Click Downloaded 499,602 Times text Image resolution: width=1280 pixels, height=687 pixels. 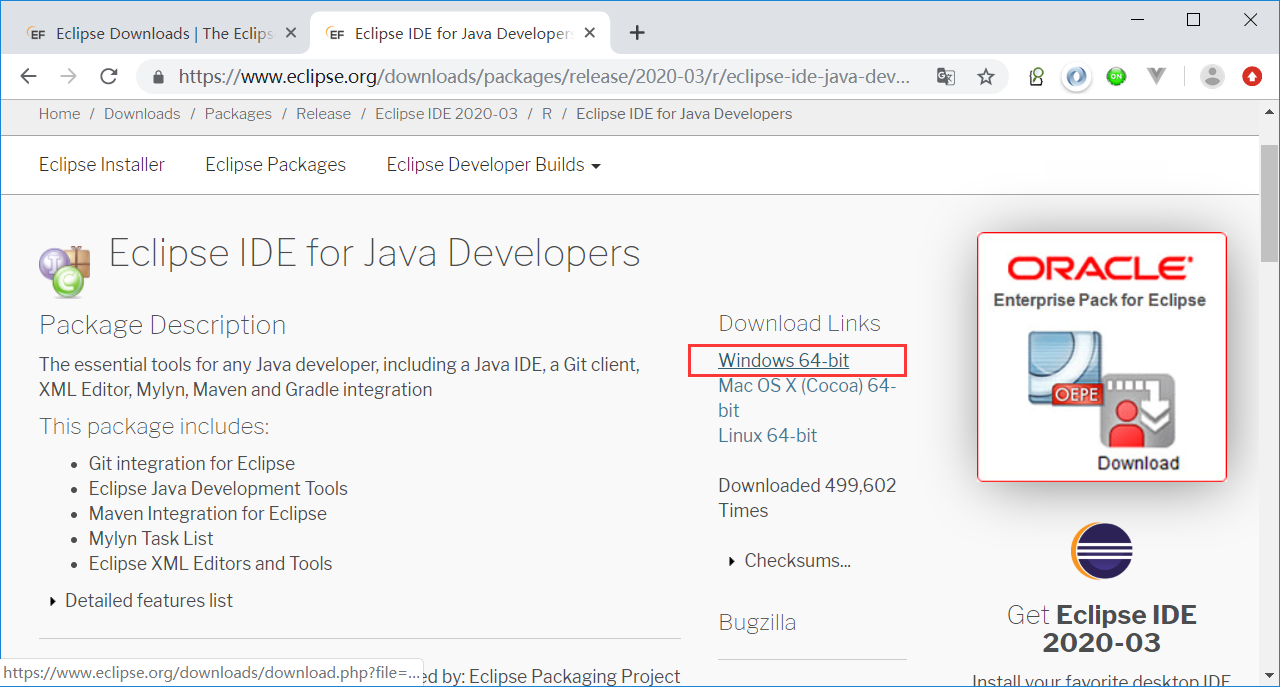pos(807,498)
